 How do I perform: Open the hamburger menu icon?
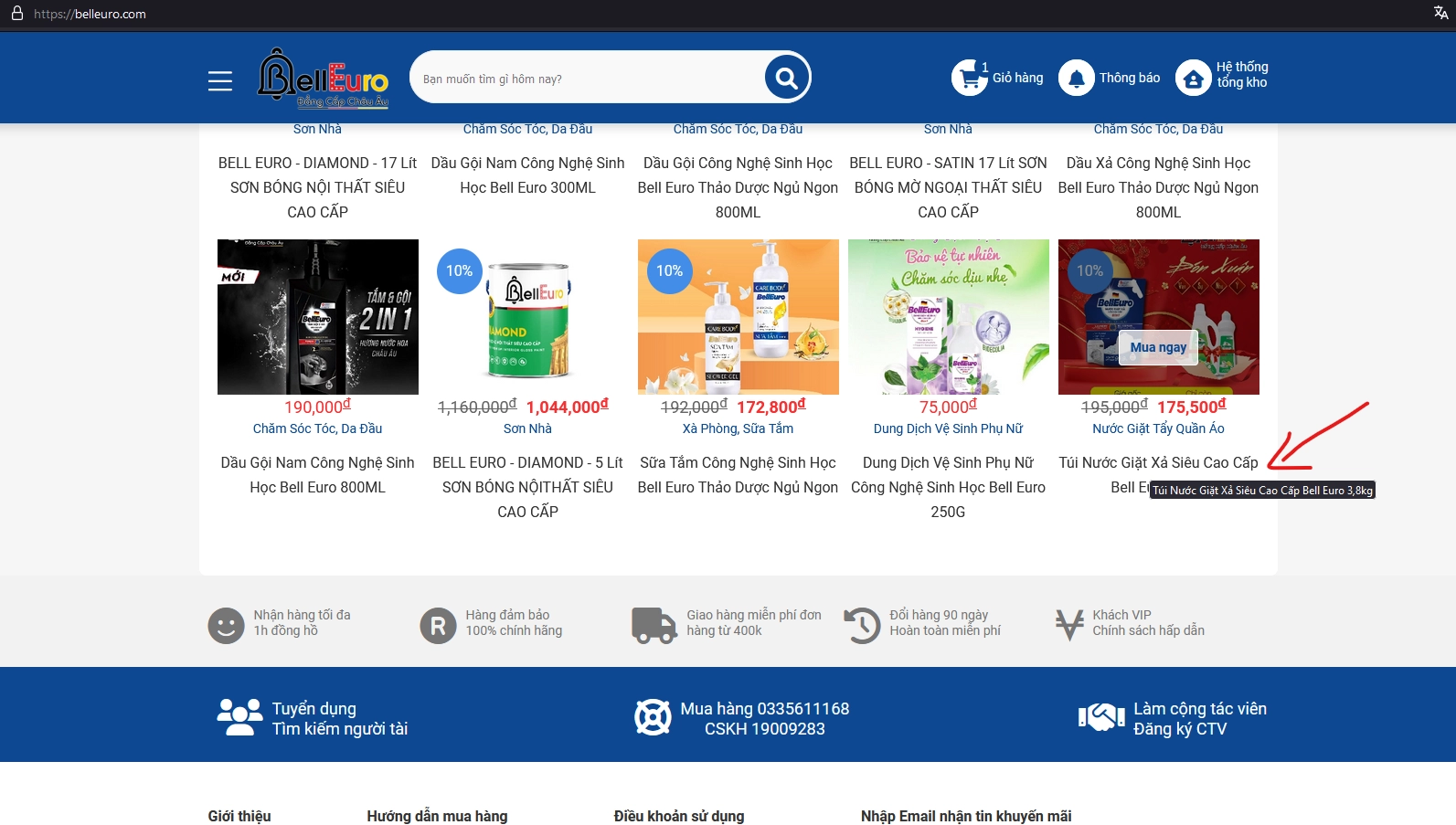(x=219, y=80)
